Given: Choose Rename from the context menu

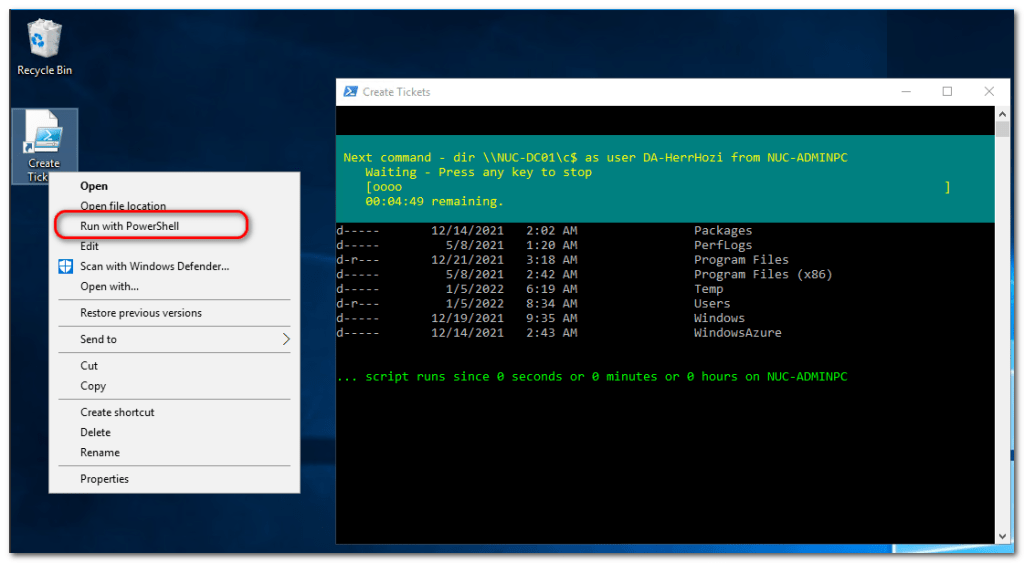Looking at the screenshot, I should 98,452.
